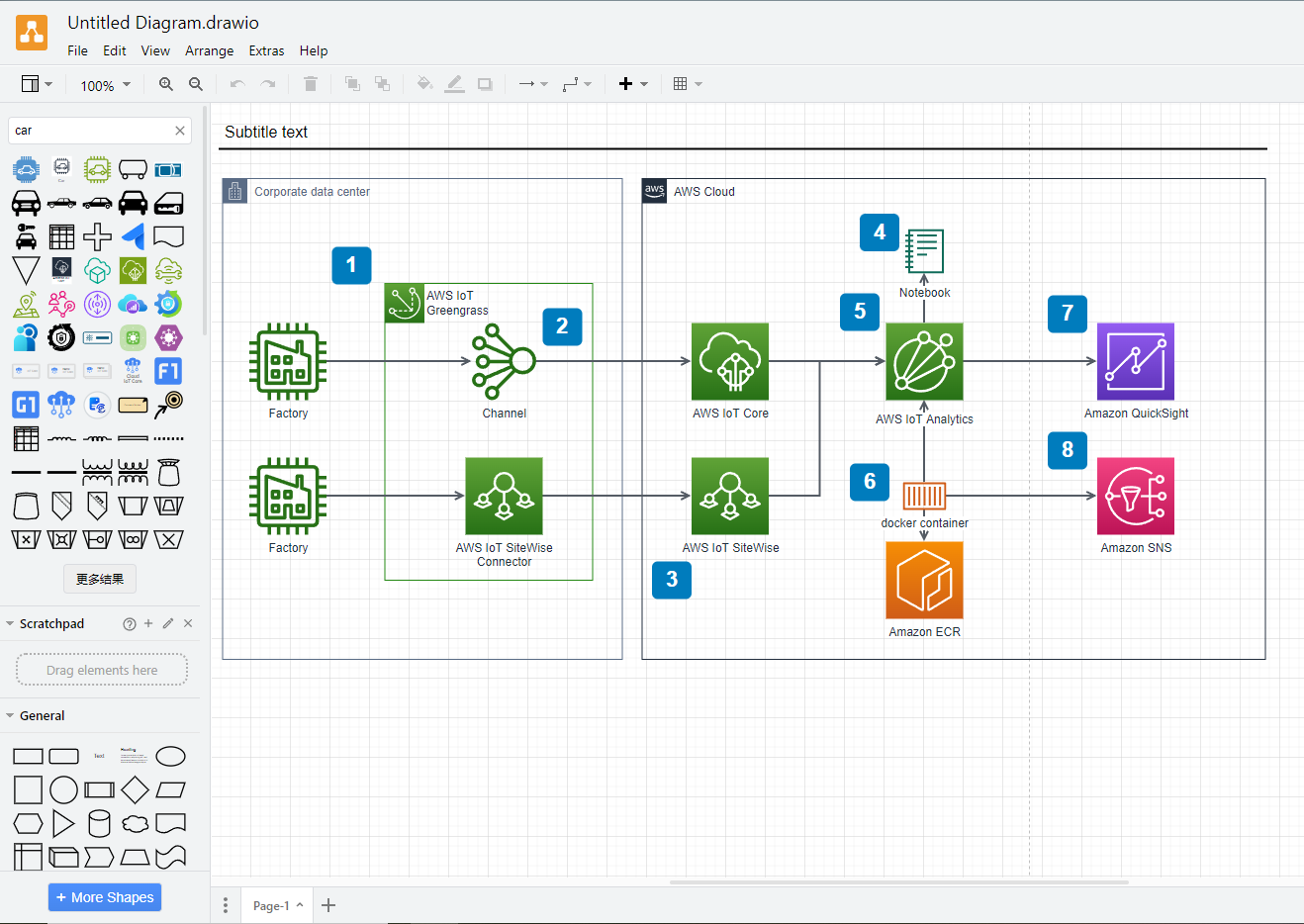Open the Extras menu
This screenshot has height=924, width=1304.
pos(266,50)
